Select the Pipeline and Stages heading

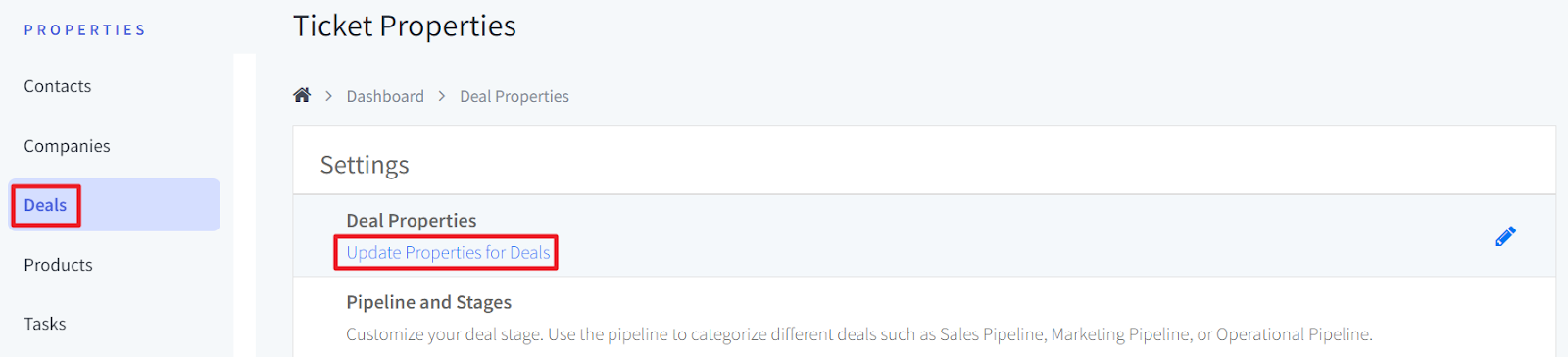[x=429, y=302]
